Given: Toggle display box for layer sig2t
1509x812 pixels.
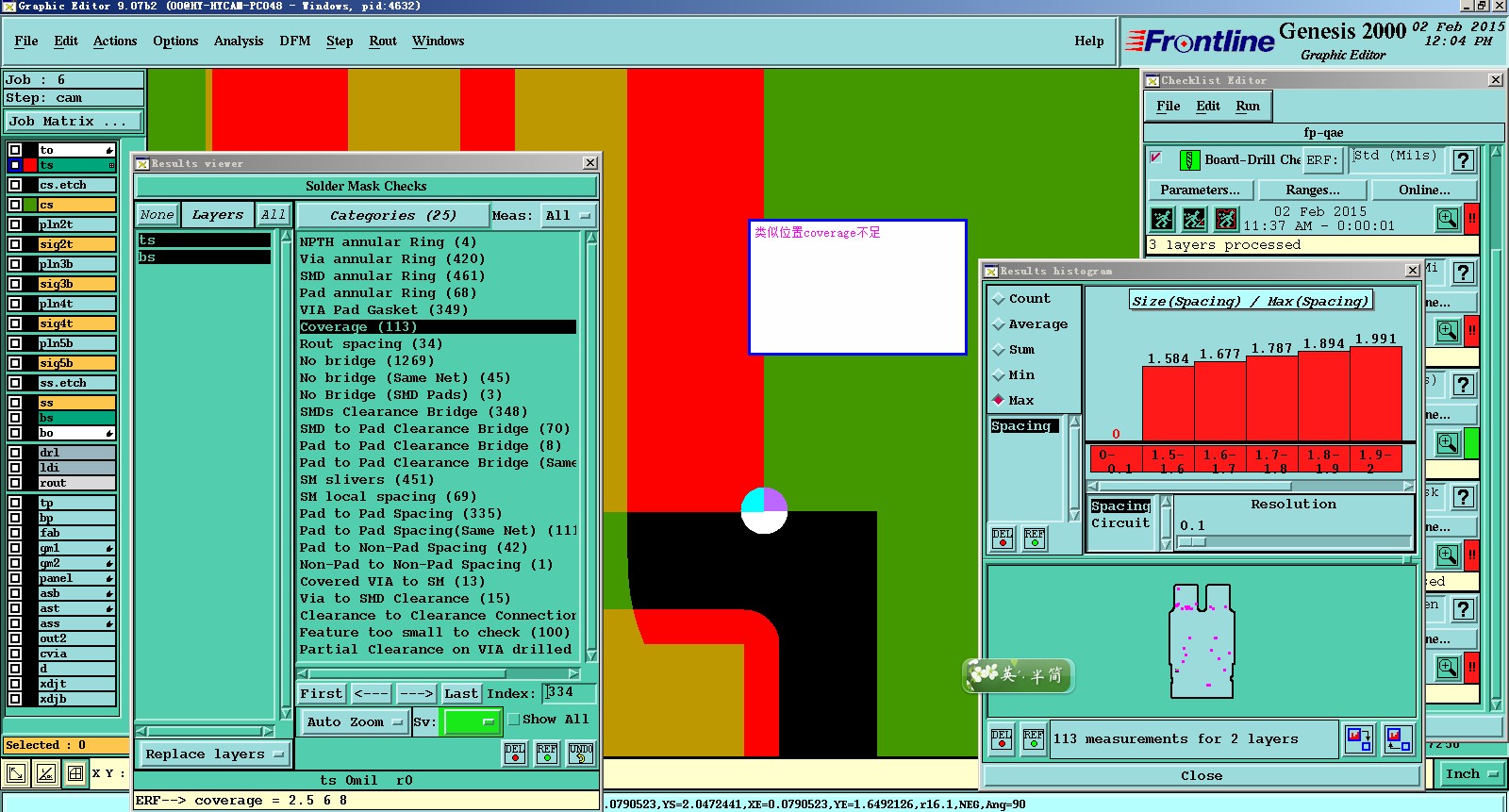Looking at the screenshot, I should pos(15,244).
